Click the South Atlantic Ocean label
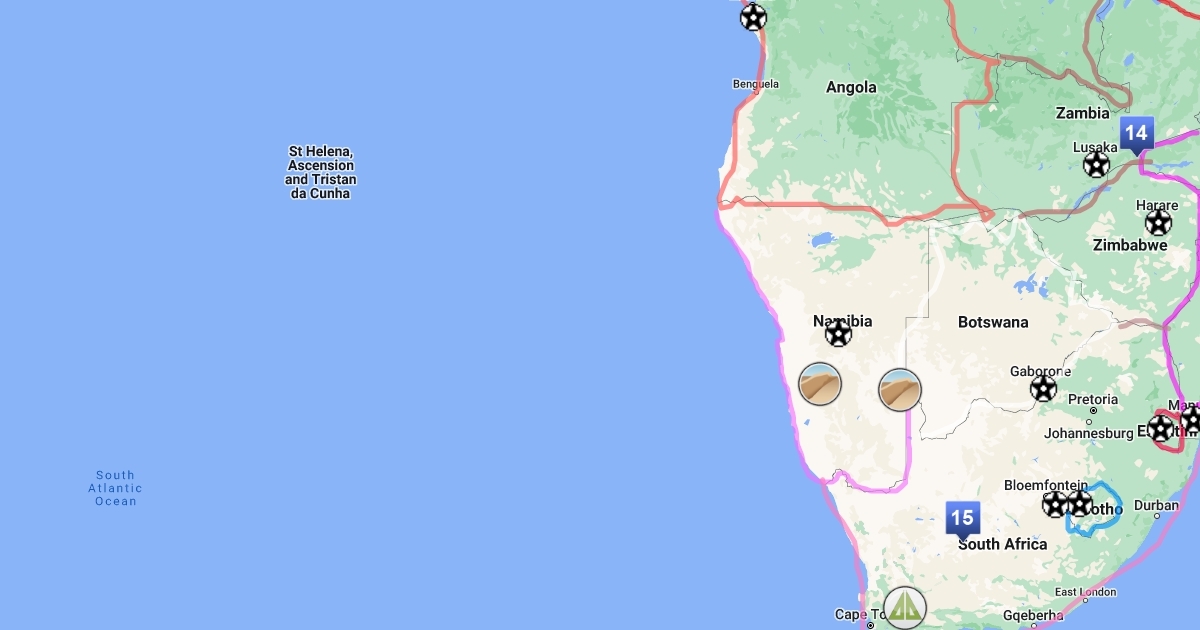The width and height of the screenshot is (1200, 630). pos(115,488)
